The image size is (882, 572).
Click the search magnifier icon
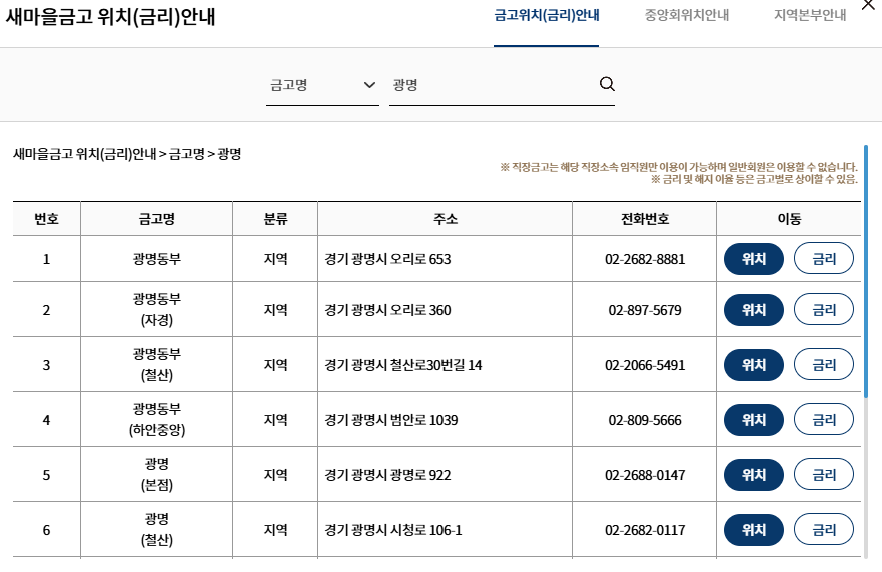click(x=607, y=84)
